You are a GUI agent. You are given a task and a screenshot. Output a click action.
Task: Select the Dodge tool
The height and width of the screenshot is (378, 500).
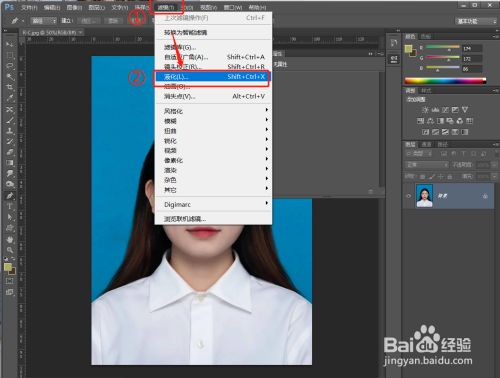[x=10, y=184]
